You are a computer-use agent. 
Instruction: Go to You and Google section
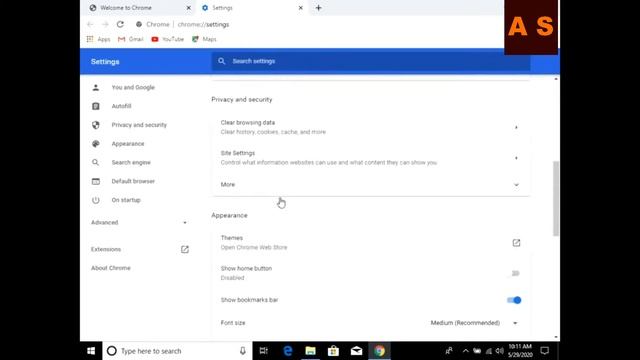tap(133, 87)
